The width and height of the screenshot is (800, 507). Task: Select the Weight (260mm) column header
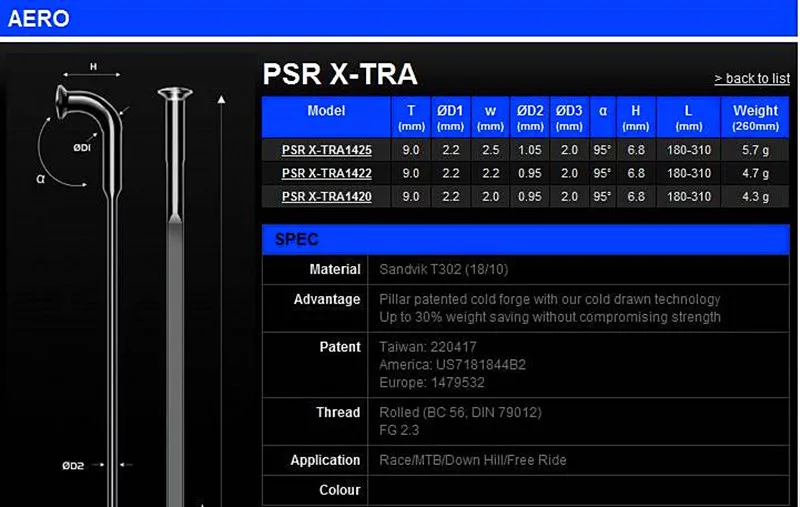[x=755, y=117]
